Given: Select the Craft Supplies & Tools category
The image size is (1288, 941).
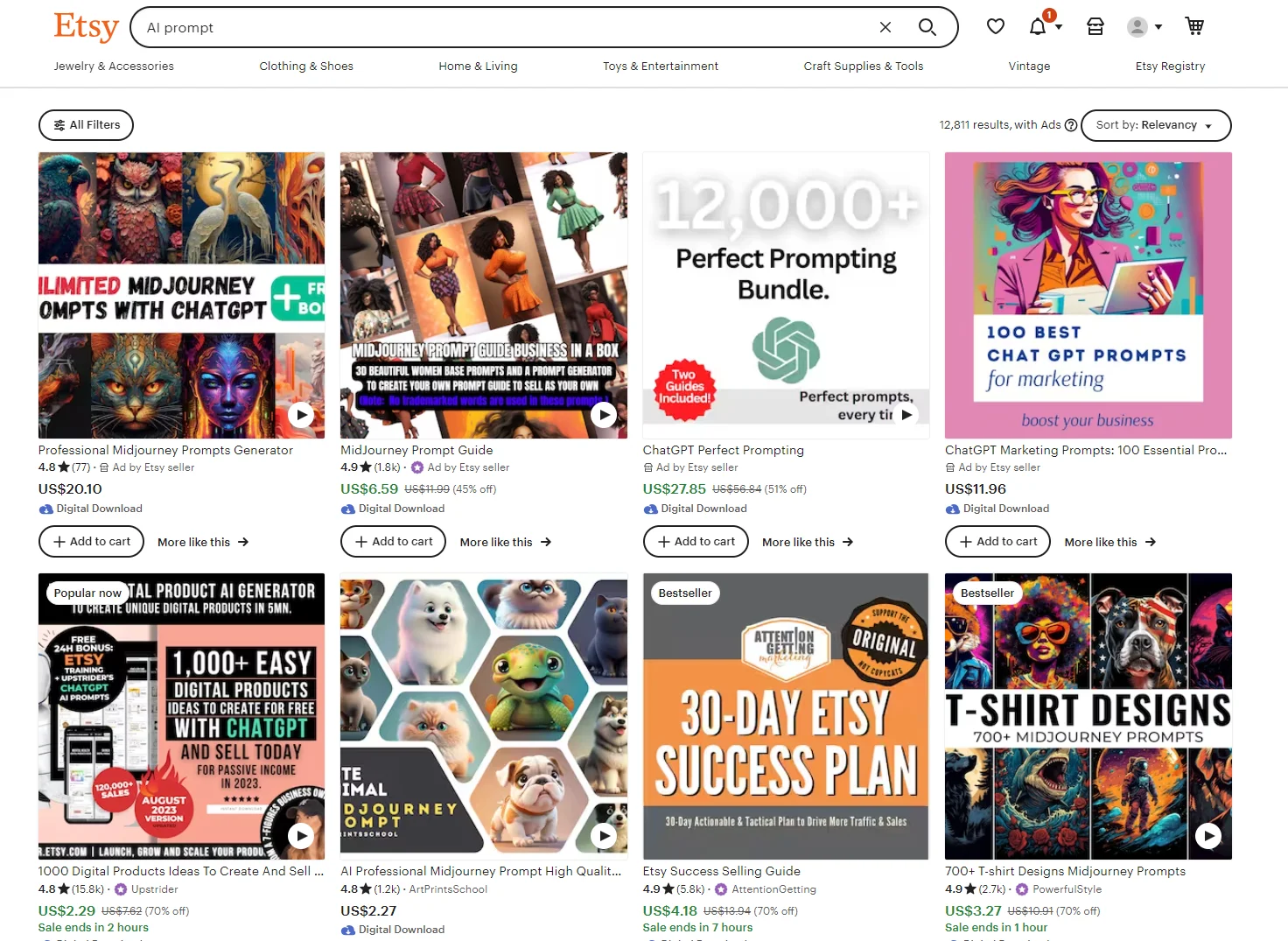Looking at the screenshot, I should pos(863,66).
